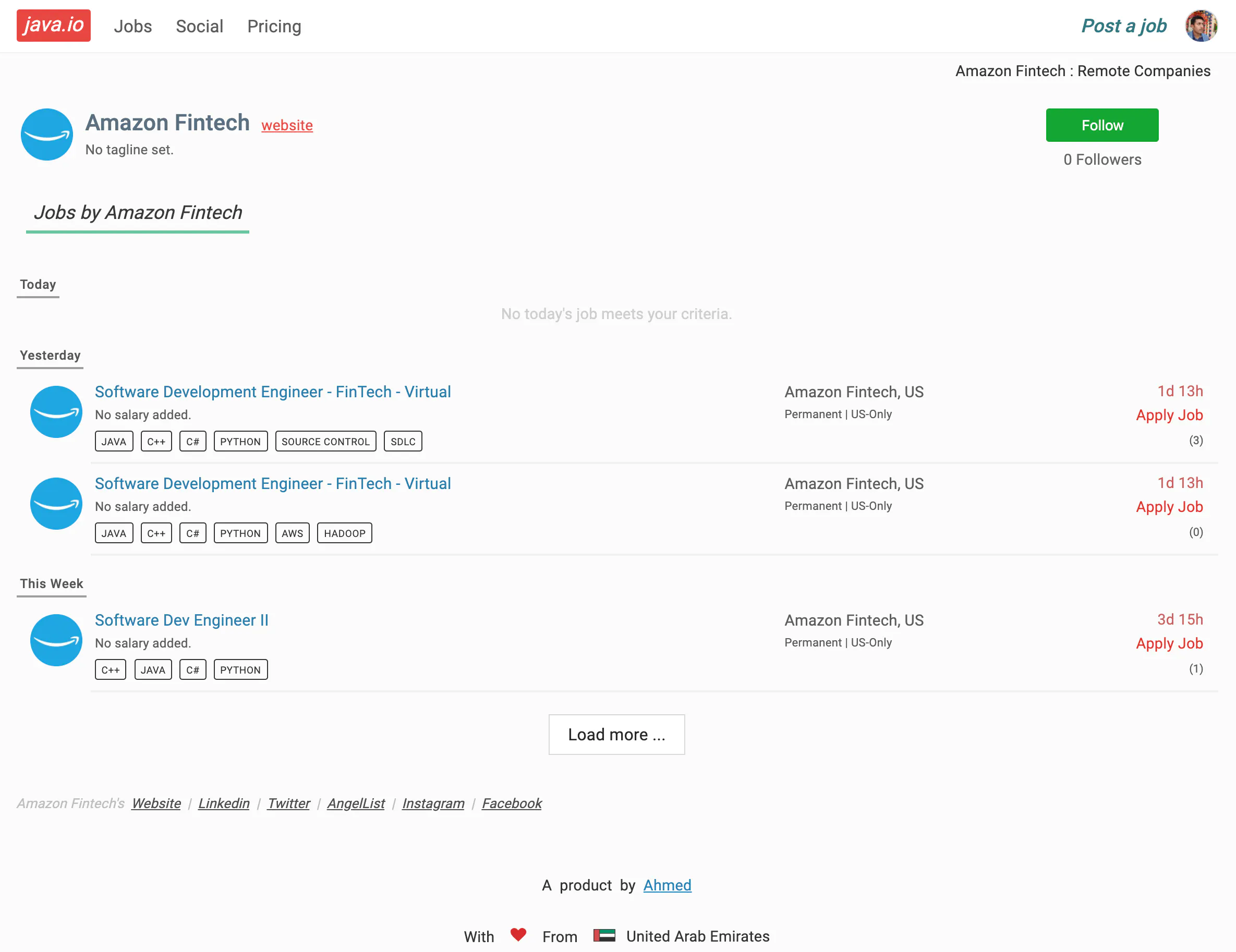Click the SDLC tag
The height and width of the screenshot is (952, 1236).
pyautogui.click(x=403, y=441)
